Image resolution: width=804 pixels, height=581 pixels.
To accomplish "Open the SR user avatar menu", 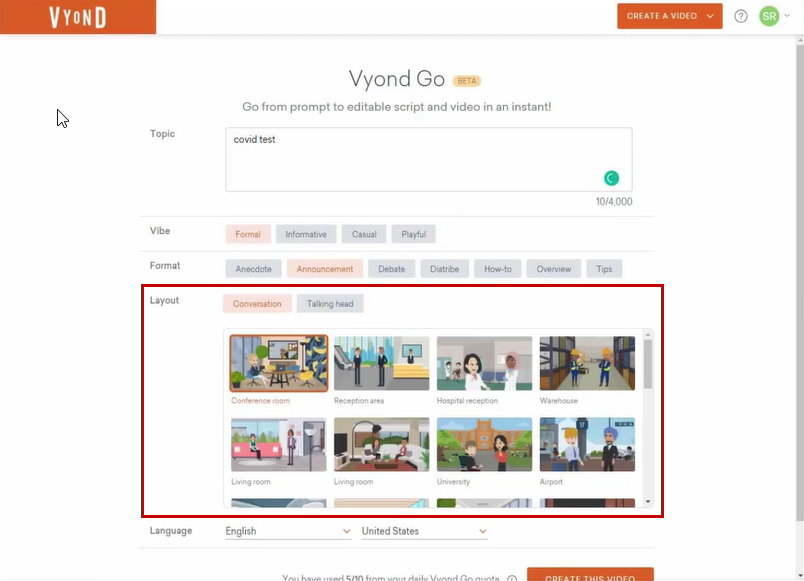I will (769, 16).
